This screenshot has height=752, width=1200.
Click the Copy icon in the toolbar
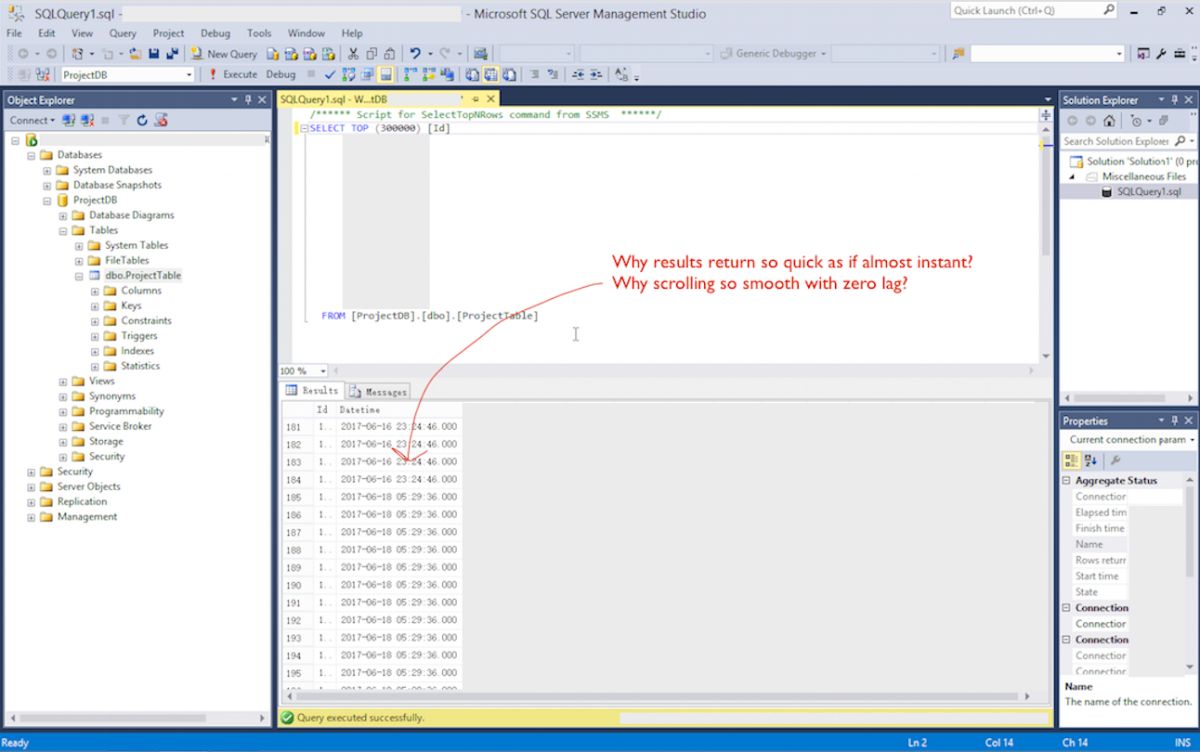pyautogui.click(x=372, y=54)
